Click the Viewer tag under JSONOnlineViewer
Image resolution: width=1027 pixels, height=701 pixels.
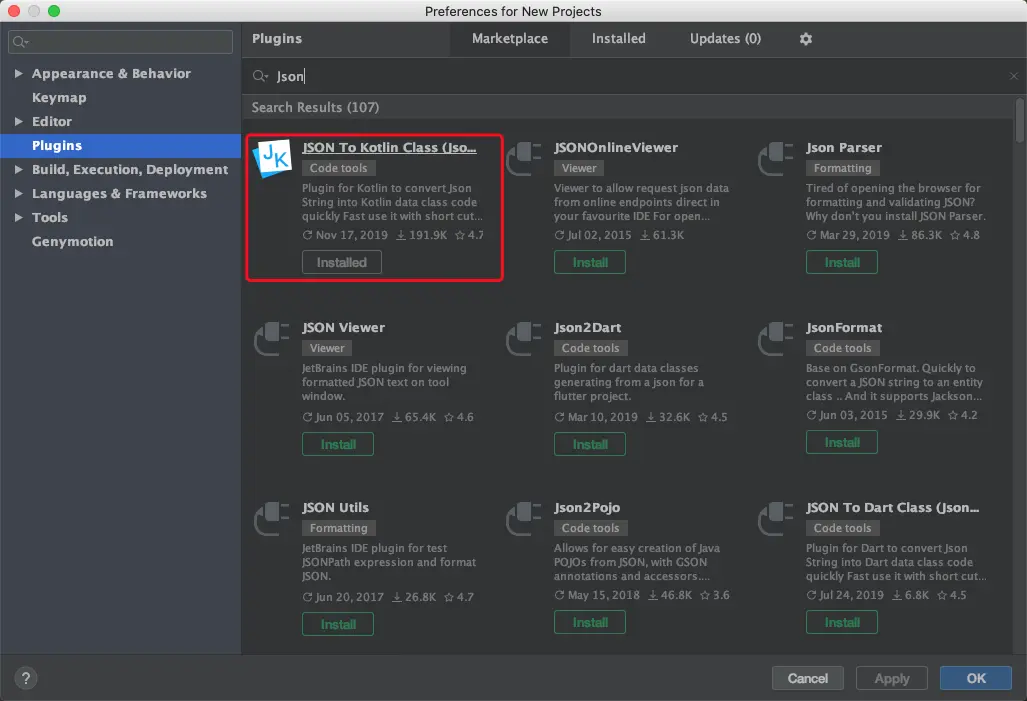coord(579,168)
